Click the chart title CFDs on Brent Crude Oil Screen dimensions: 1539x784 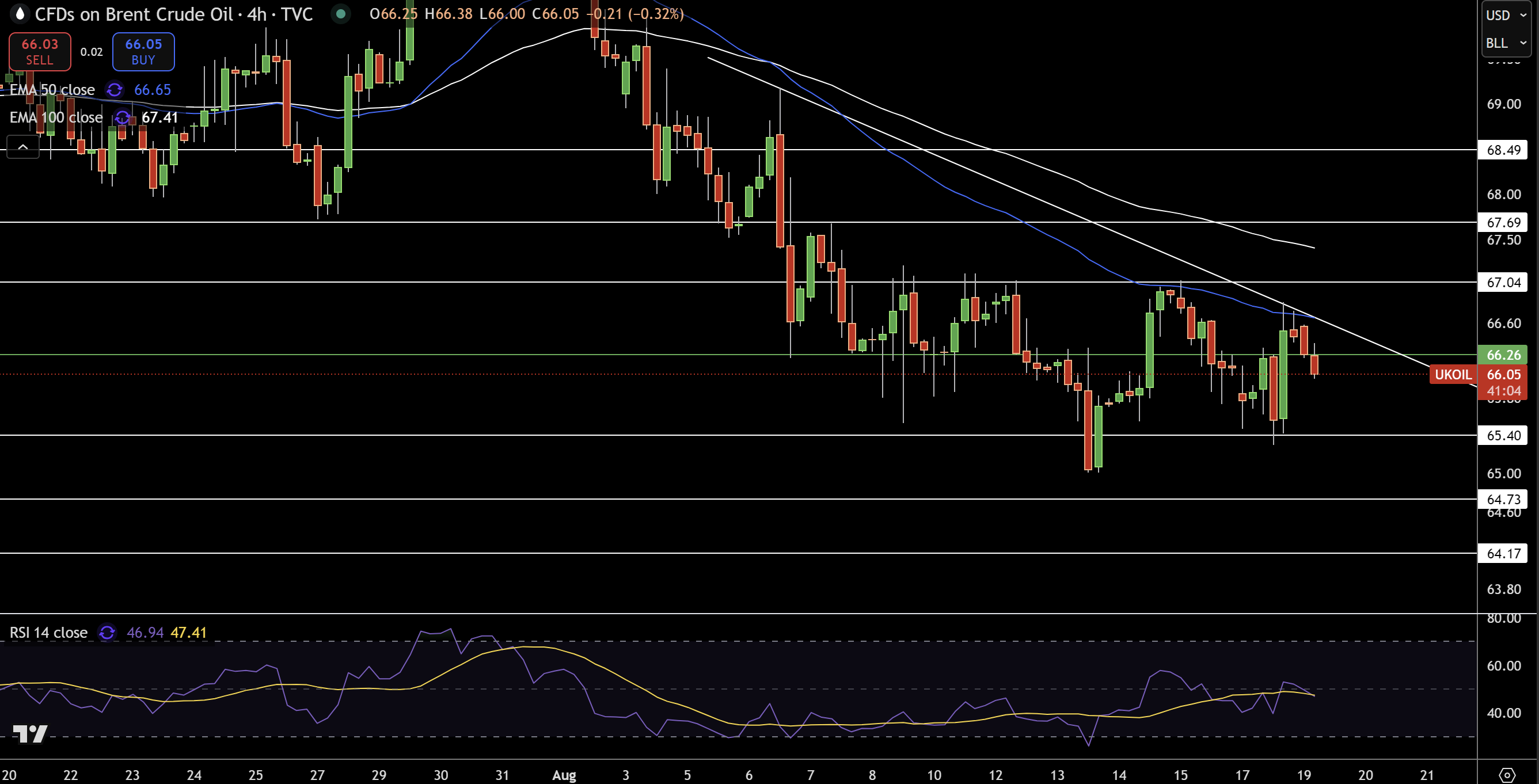tap(134, 14)
